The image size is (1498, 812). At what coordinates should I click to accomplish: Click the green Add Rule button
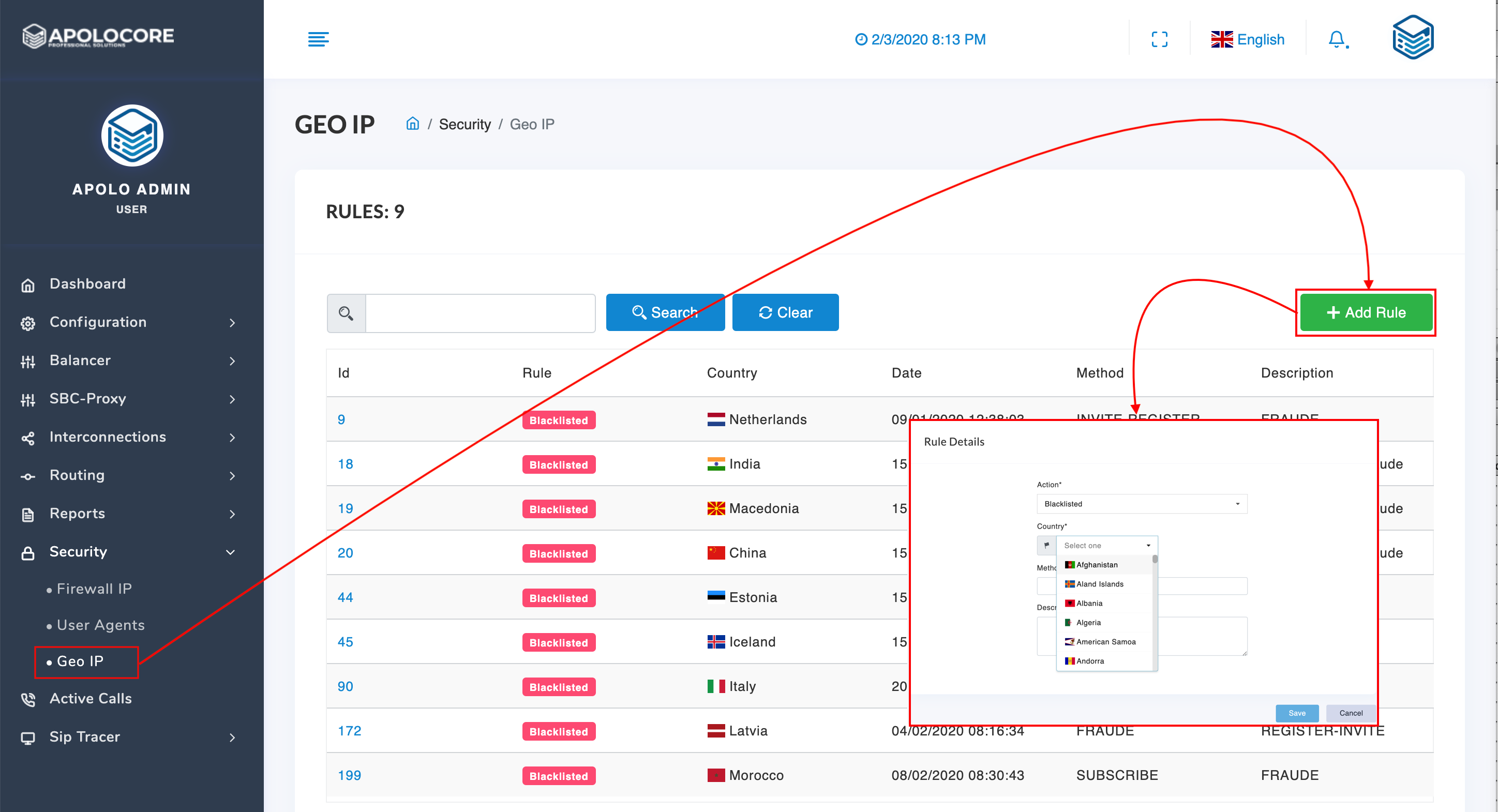(x=1366, y=312)
